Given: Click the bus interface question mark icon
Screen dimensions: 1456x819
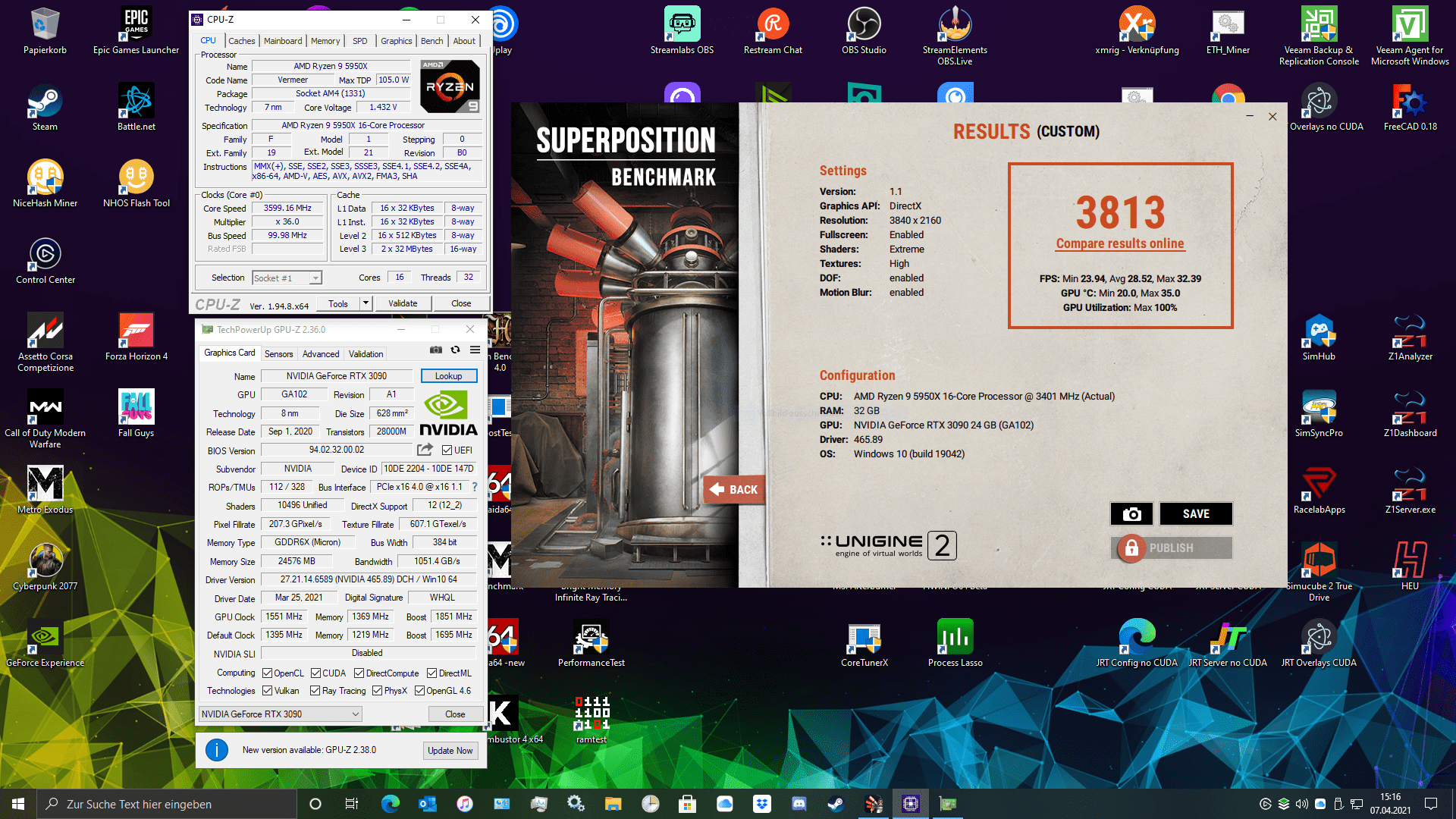Looking at the screenshot, I should pos(475,487).
